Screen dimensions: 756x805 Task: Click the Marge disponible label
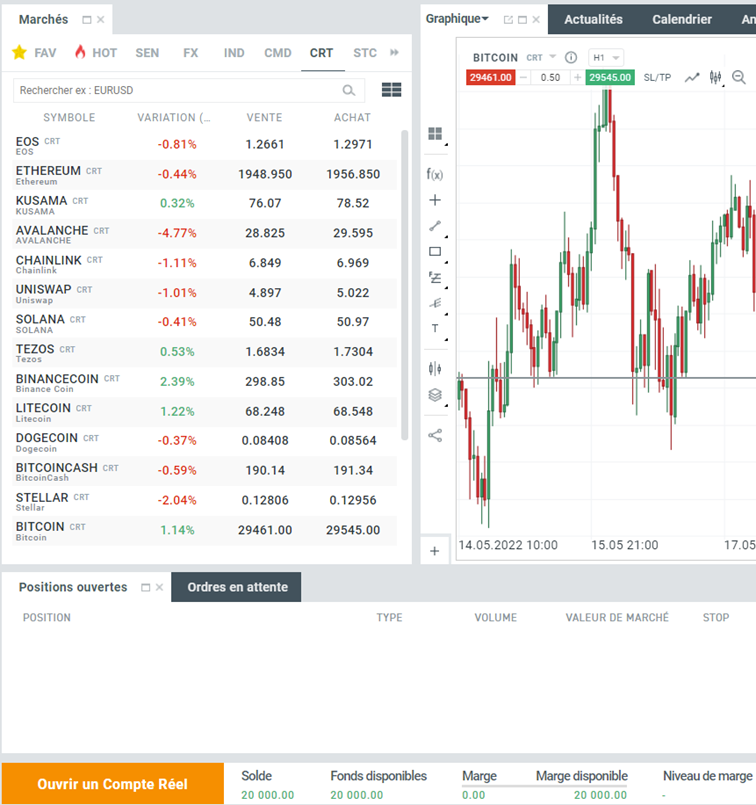(581, 776)
